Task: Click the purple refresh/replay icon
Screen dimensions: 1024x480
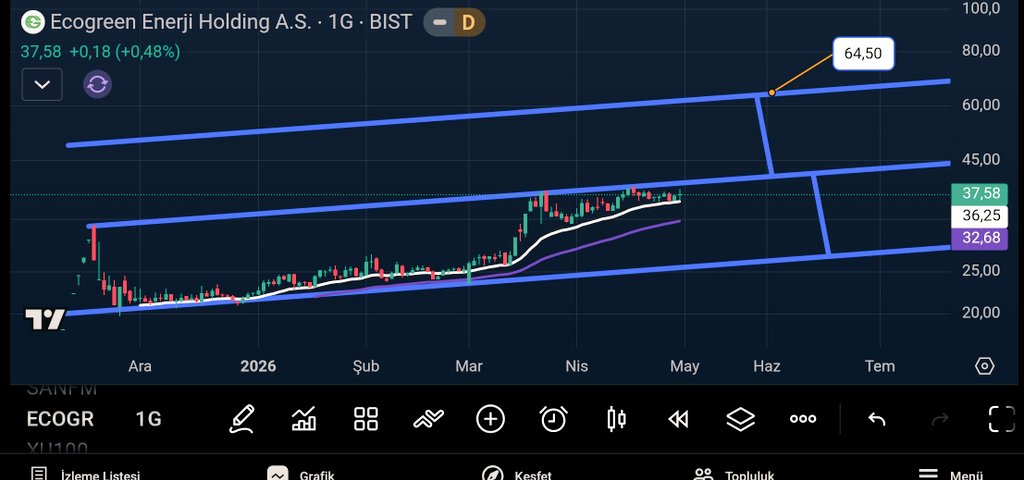Action: click(x=97, y=84)
